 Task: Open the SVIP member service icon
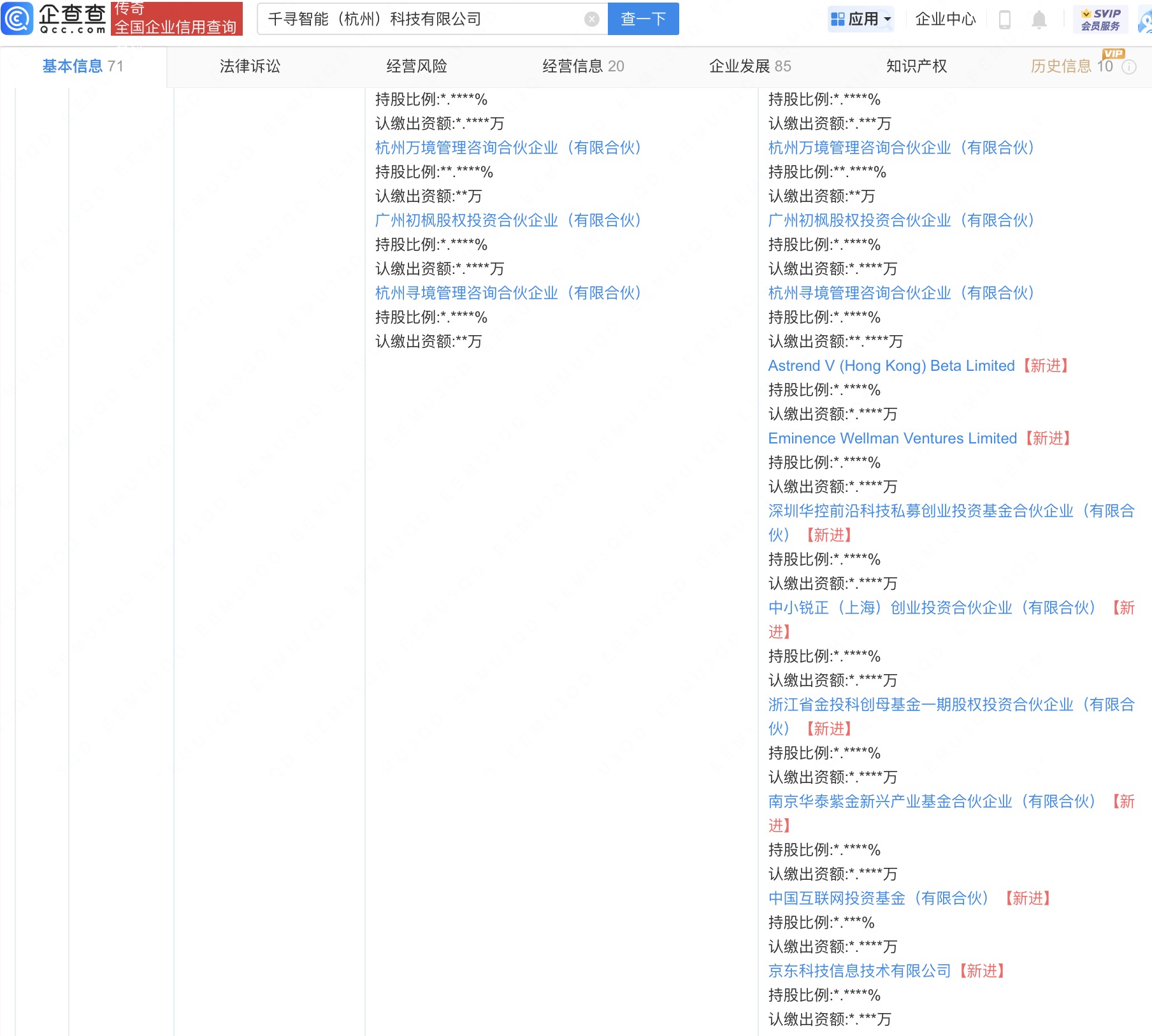coord(1100,19)
